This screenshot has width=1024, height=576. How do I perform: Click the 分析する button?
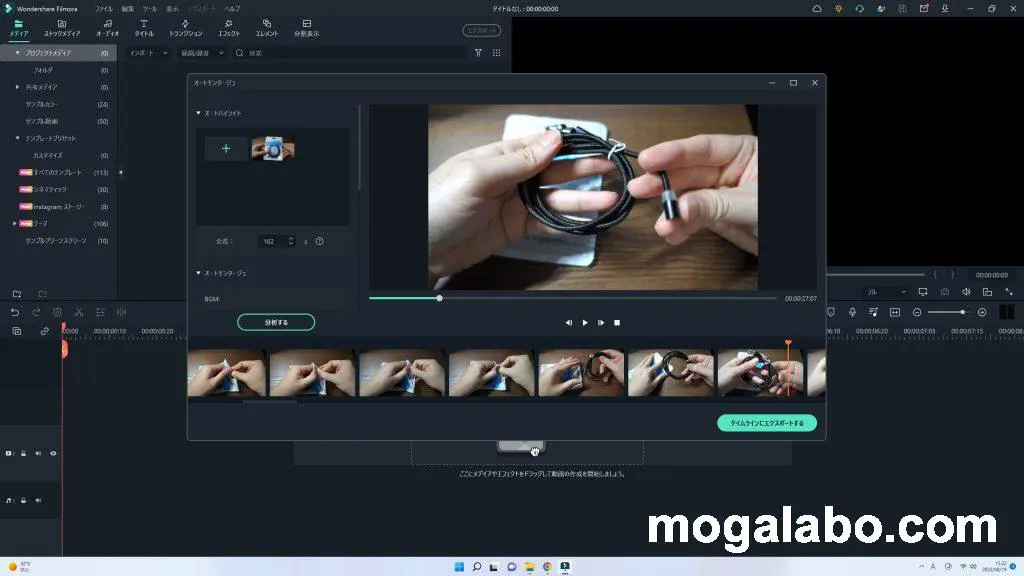pyautogui.click(x=276, y=322)
